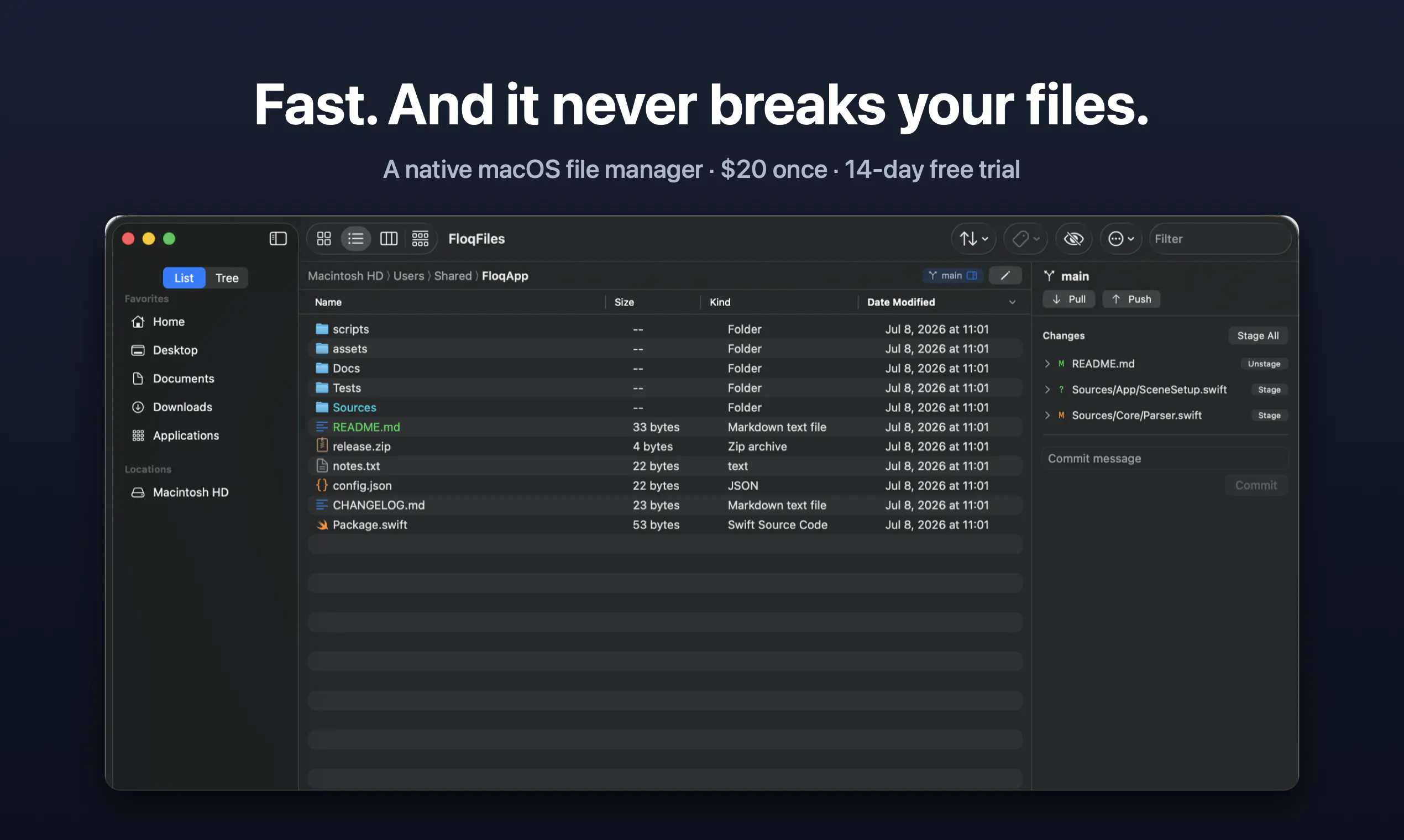This screenshot has width=1404, height=840.
Task: Click the 'JSON' kind cell
Action: (743, 485)
